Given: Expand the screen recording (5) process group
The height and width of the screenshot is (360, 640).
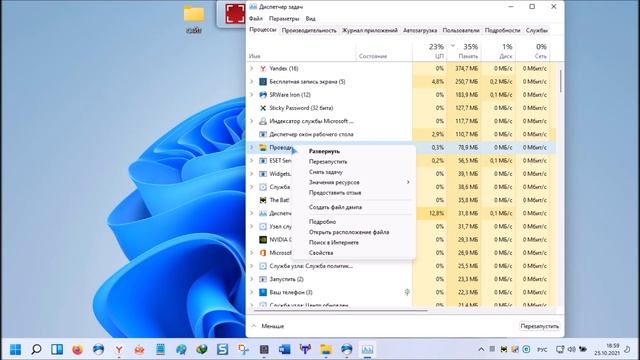Looking at the screenshot, I should tap(252, 82).
